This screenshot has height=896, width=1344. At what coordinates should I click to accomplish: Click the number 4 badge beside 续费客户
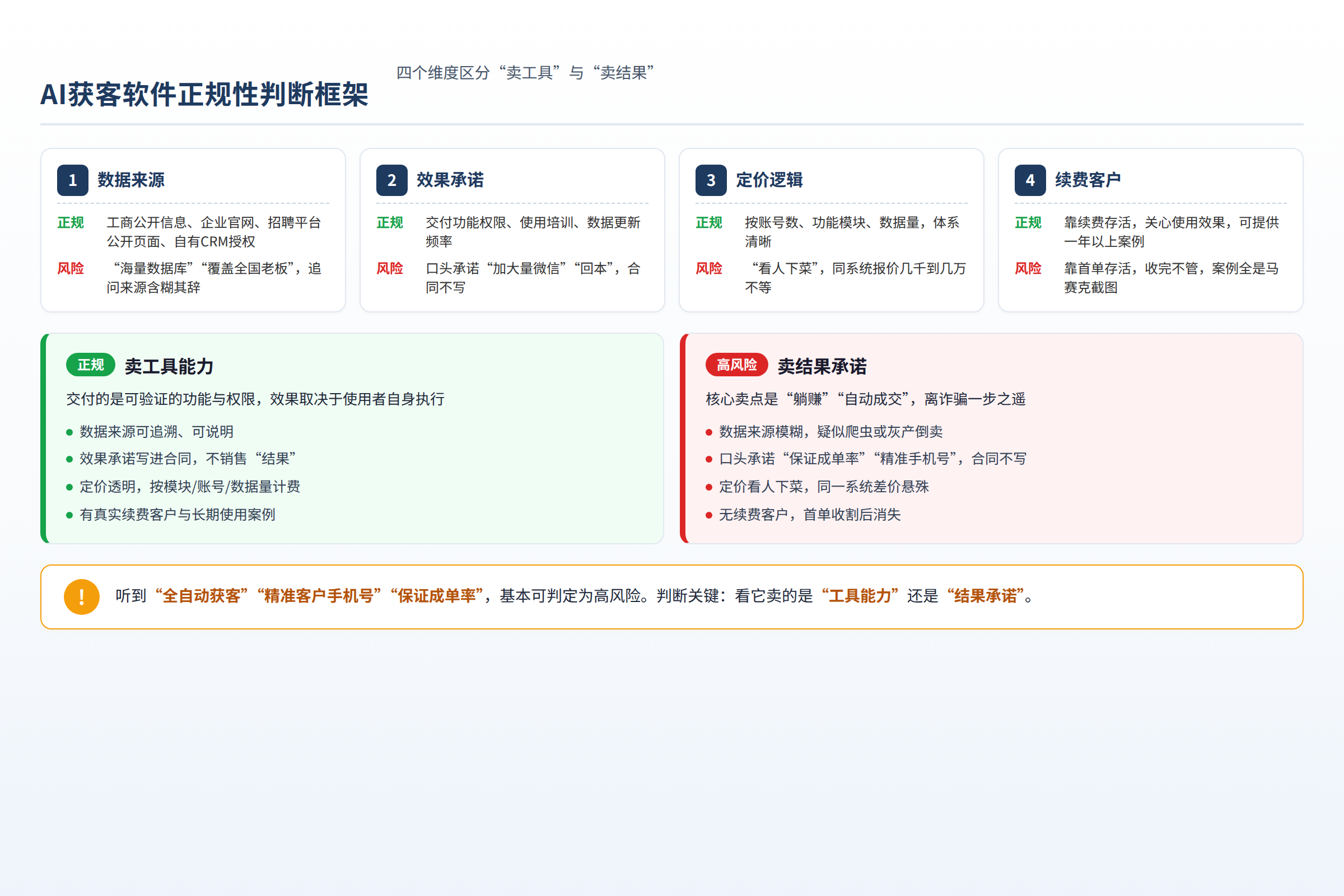[1030, 180]
